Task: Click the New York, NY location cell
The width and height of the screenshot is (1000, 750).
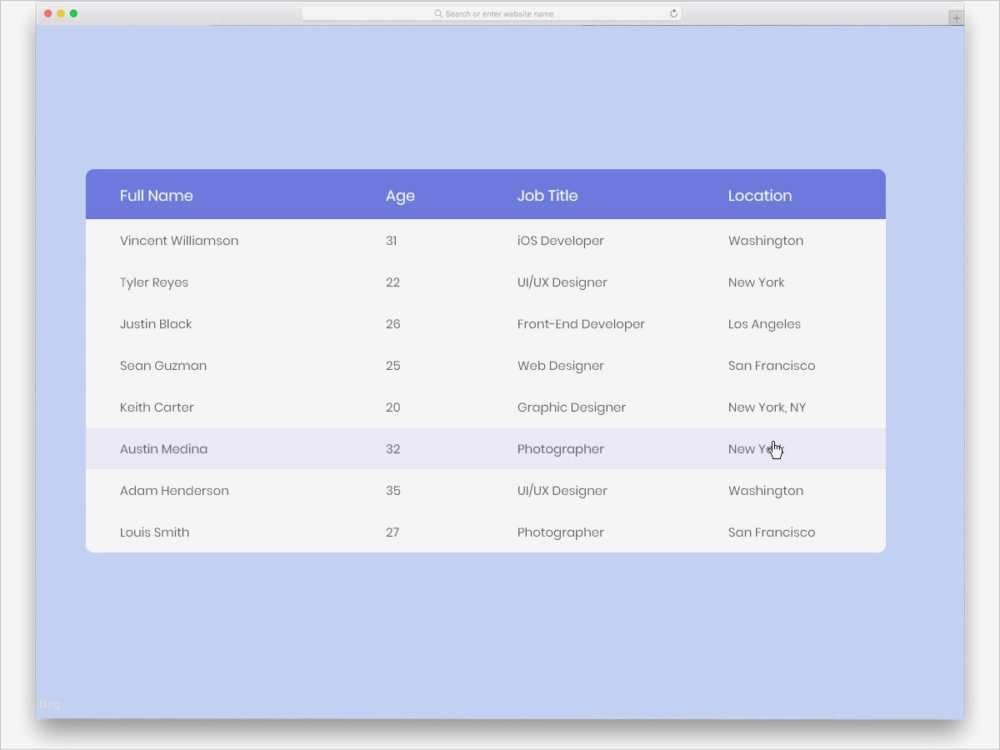Action: 767,407
